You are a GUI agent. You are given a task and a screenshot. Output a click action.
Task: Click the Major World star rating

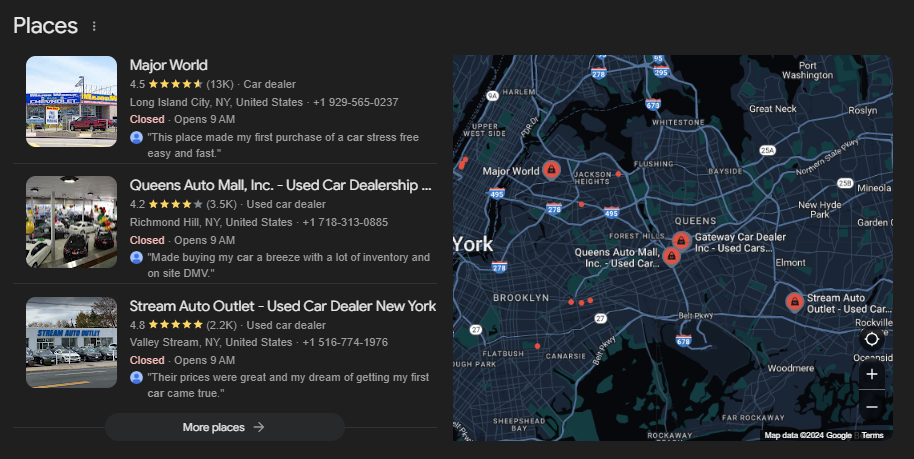point(176,84)
